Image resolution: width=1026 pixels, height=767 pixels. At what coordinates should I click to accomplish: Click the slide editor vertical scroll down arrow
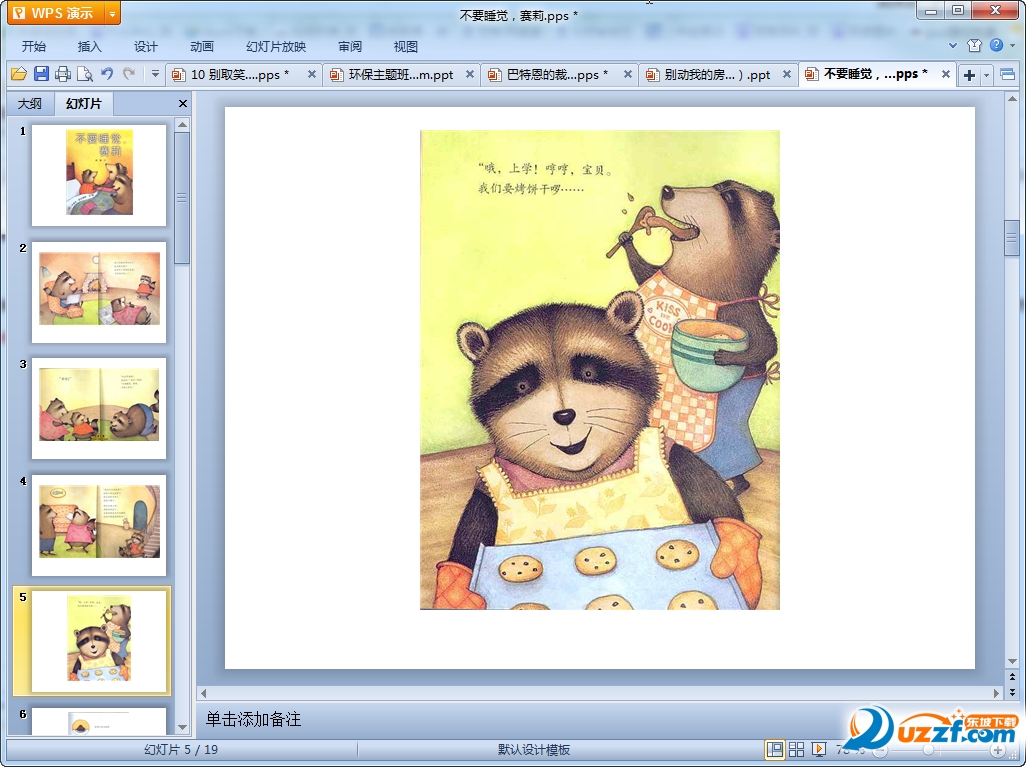[x=1012, y=662]
